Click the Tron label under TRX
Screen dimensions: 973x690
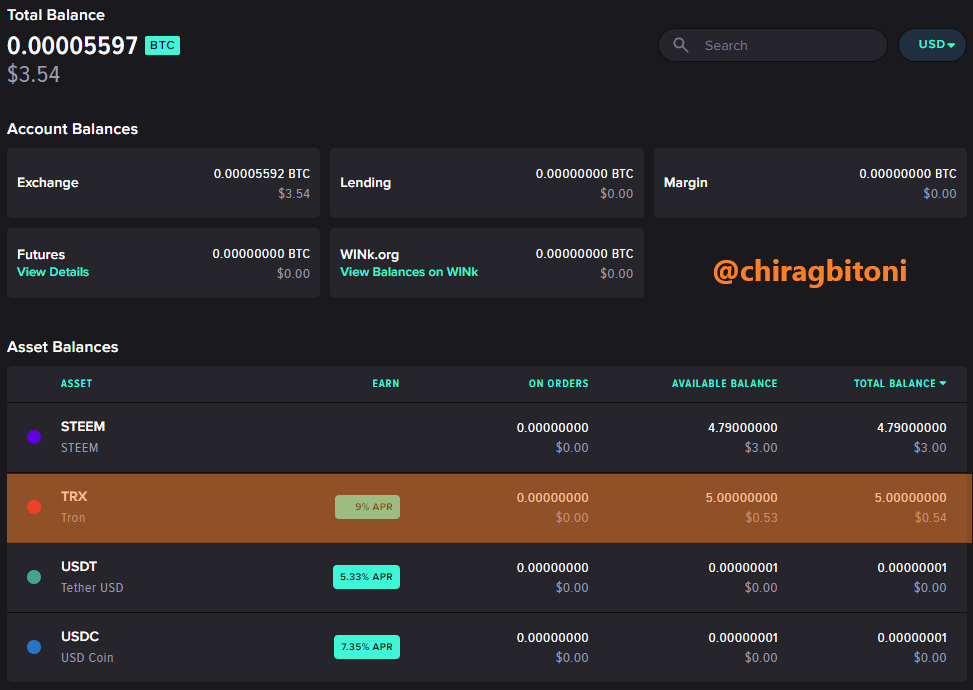tap(73, 518)
